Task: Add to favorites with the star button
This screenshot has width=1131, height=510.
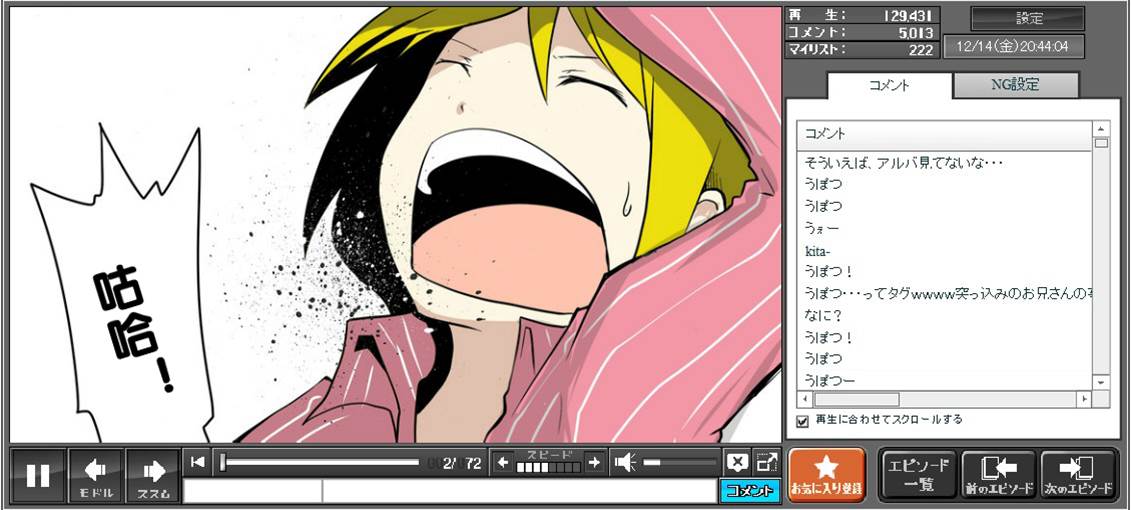Action: (x=826, y=475)
